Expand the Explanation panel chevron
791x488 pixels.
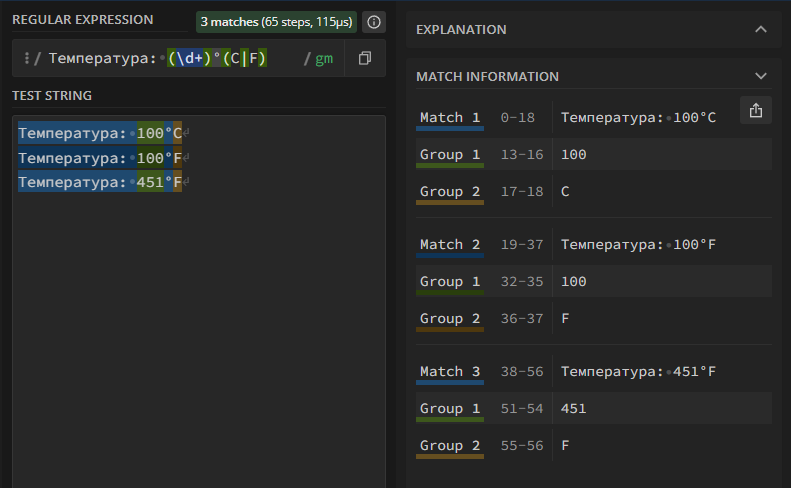pos(761,30)
